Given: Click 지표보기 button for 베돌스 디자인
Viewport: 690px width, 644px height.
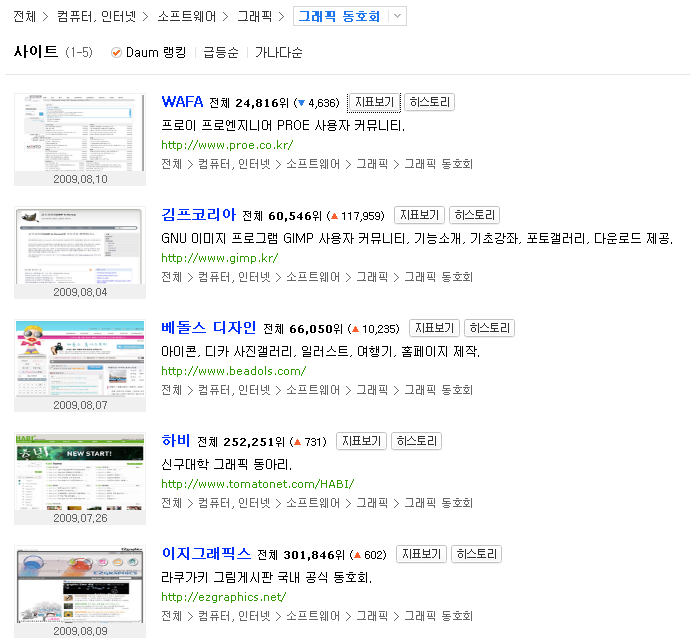Looking at the screenshot, I should coord(434,328).
